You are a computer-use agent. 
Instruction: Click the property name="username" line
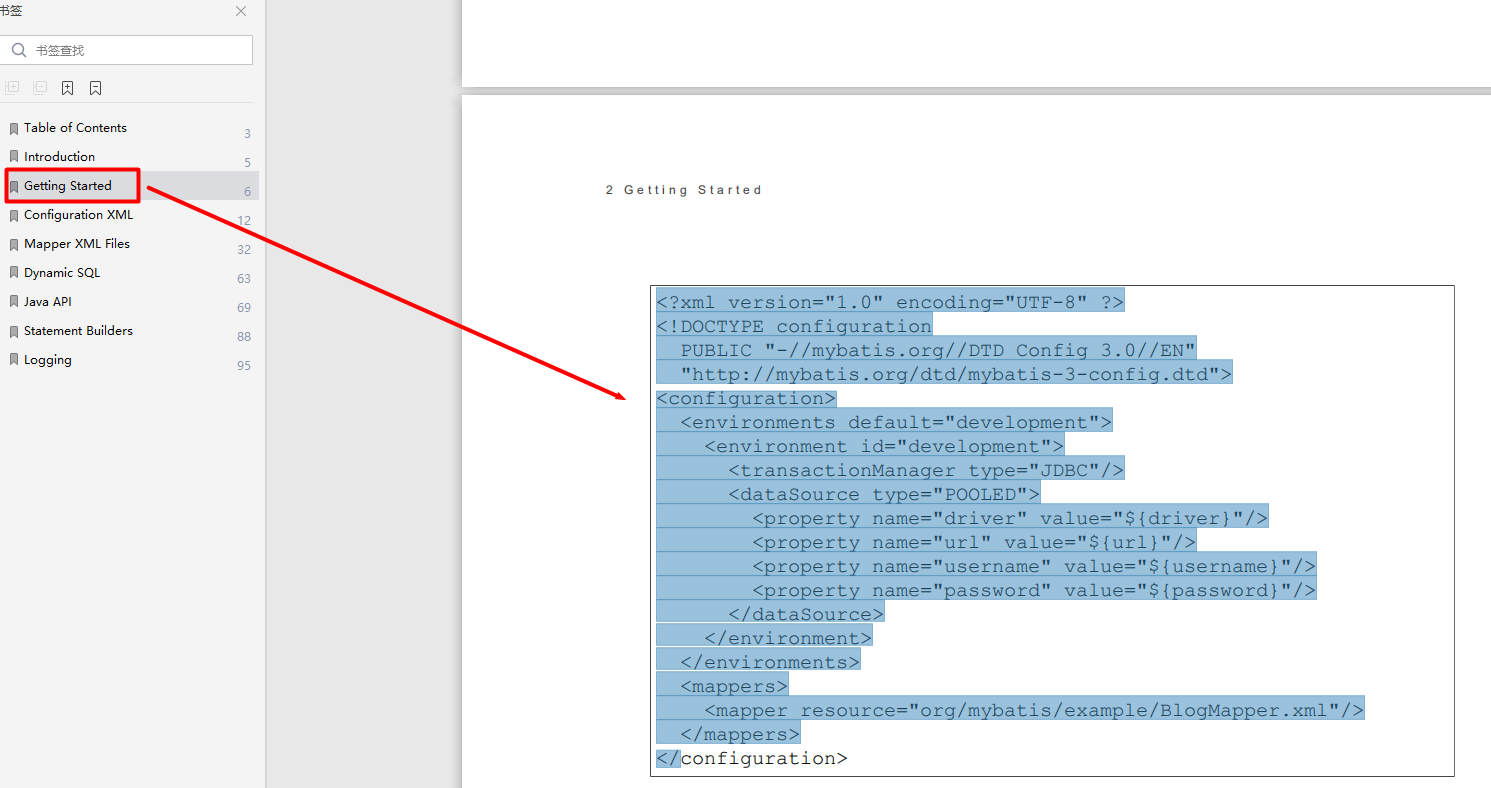click(1034, 566)
